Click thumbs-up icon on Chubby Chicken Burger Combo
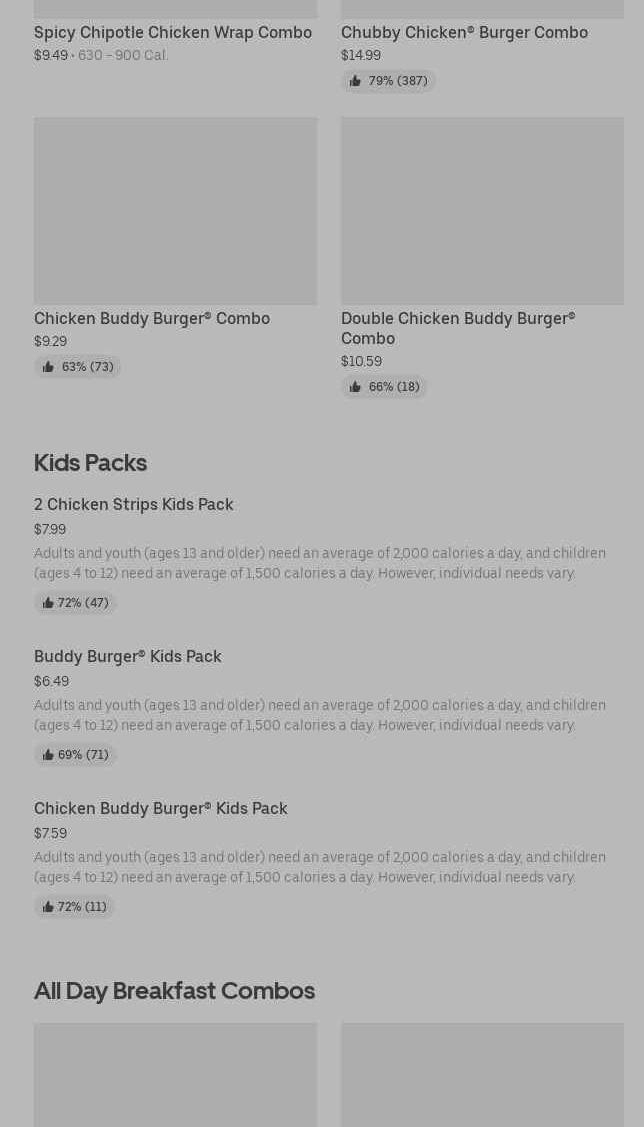The image size is (644, 1127). tap(355, 81)
